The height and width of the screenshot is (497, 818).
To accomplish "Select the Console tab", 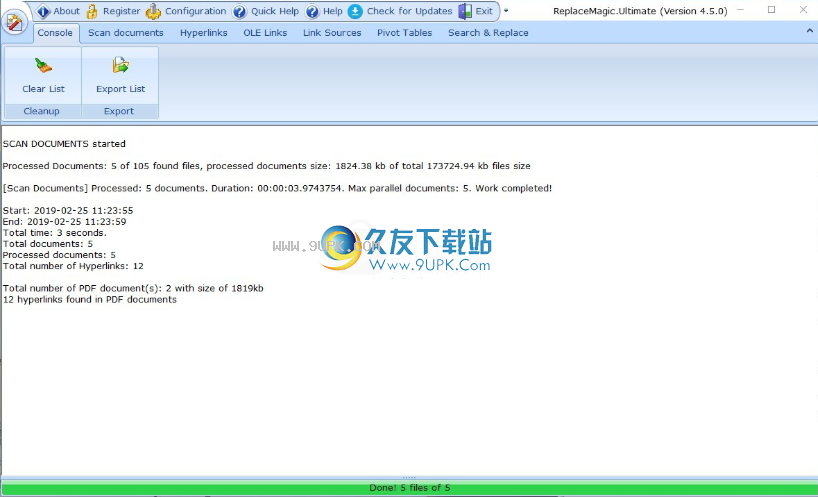I will click(55, 33).
